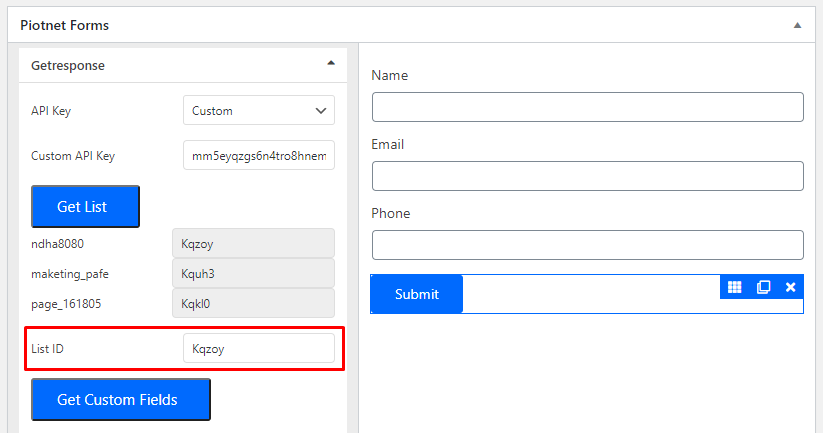
Task: Select the Kqzoy value for ndha8080
Action: click(x=254, y=244)
